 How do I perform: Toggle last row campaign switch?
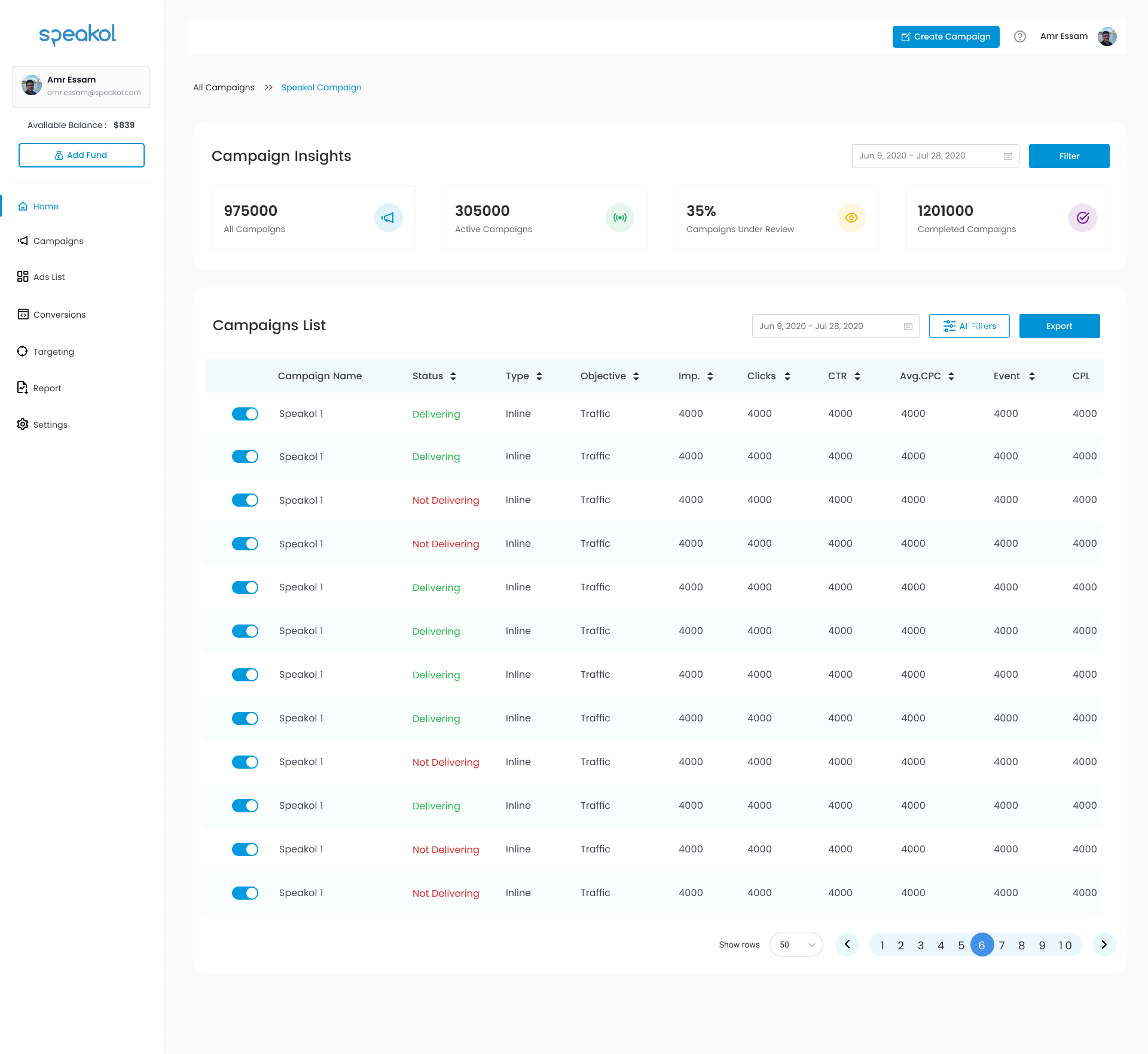point(245,893)
